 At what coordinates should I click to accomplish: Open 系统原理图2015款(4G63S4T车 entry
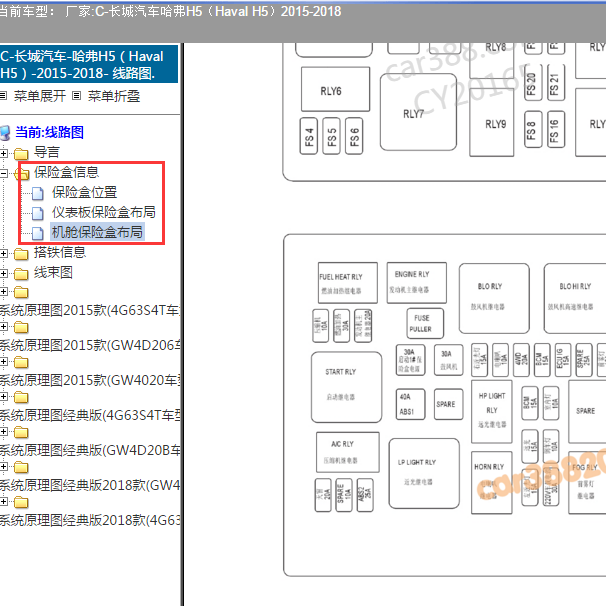click(x=90, y=310)
